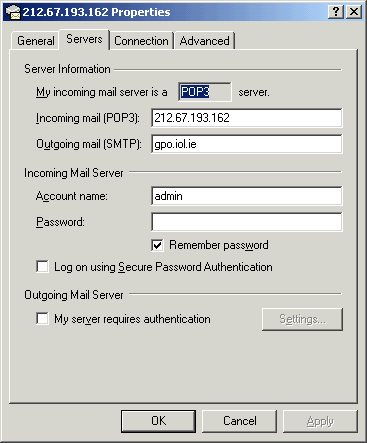Viewport: 367px width, 443px height.
Task: Uncheck the Remember password checkbox
Action: [157, 246]
